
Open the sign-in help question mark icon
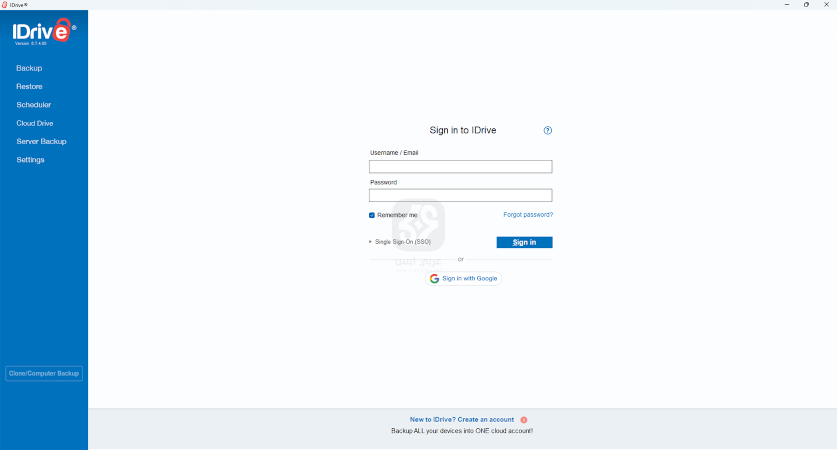pos(548,130)
